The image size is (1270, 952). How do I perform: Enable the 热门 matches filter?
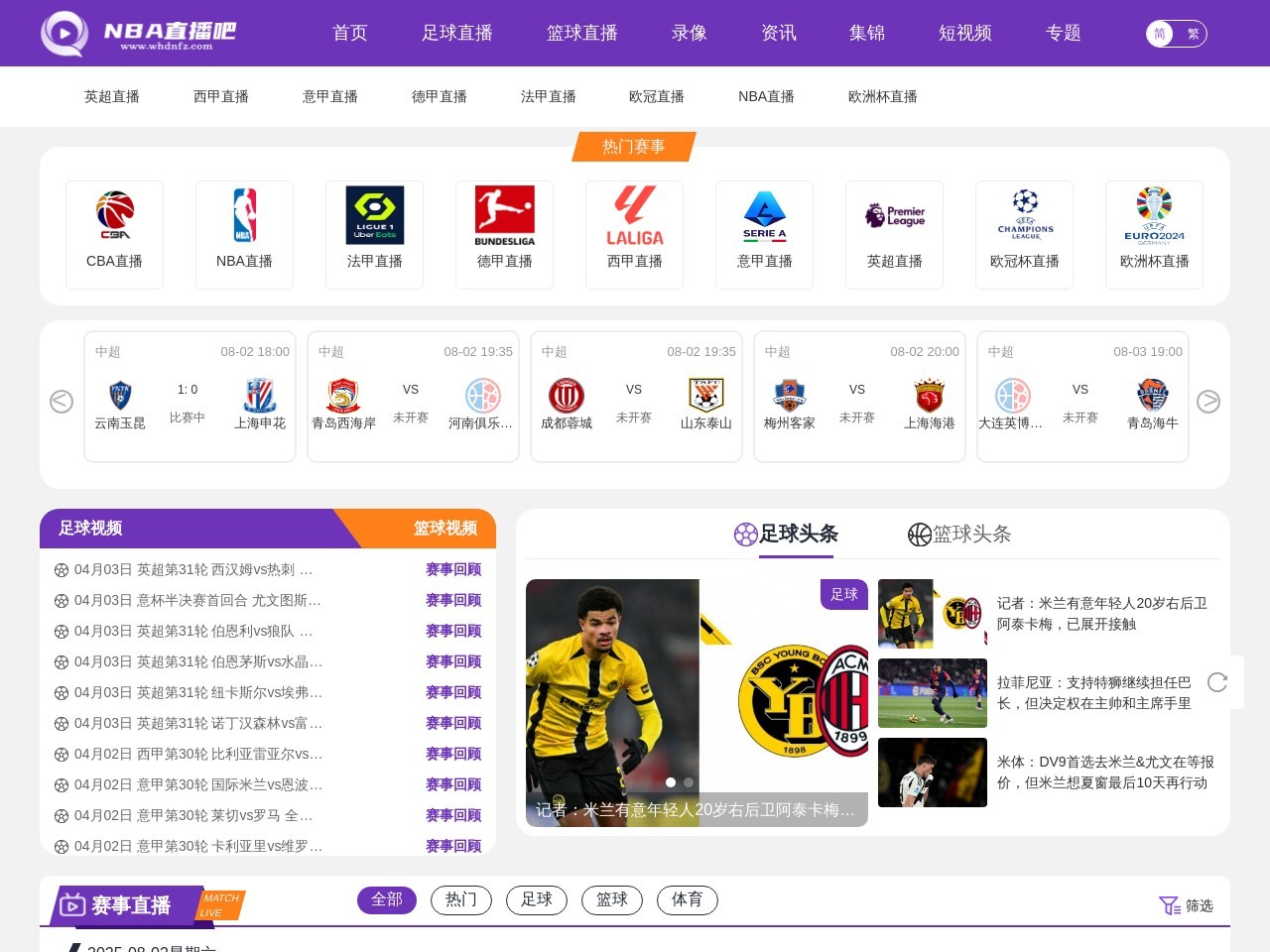(460, 899)
